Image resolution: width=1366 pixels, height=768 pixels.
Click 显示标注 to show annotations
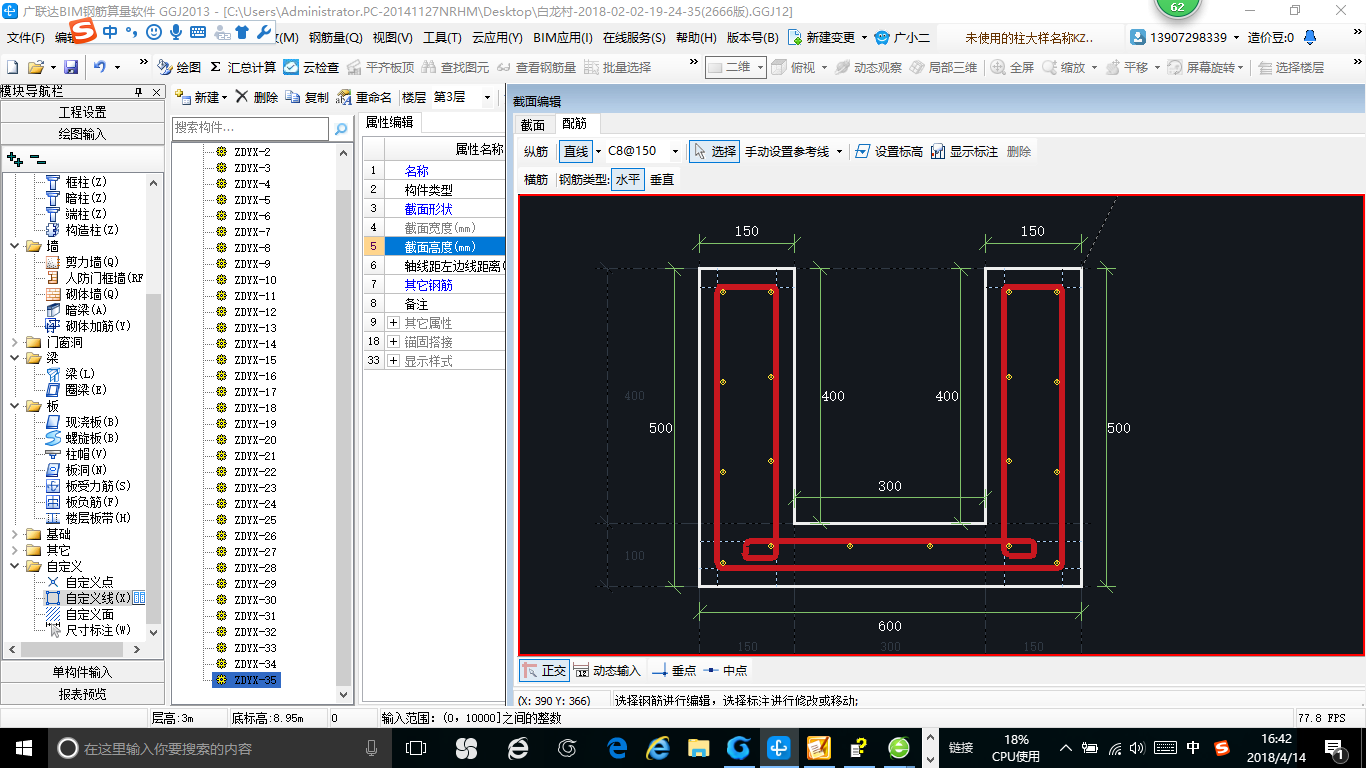click(964, 151)
